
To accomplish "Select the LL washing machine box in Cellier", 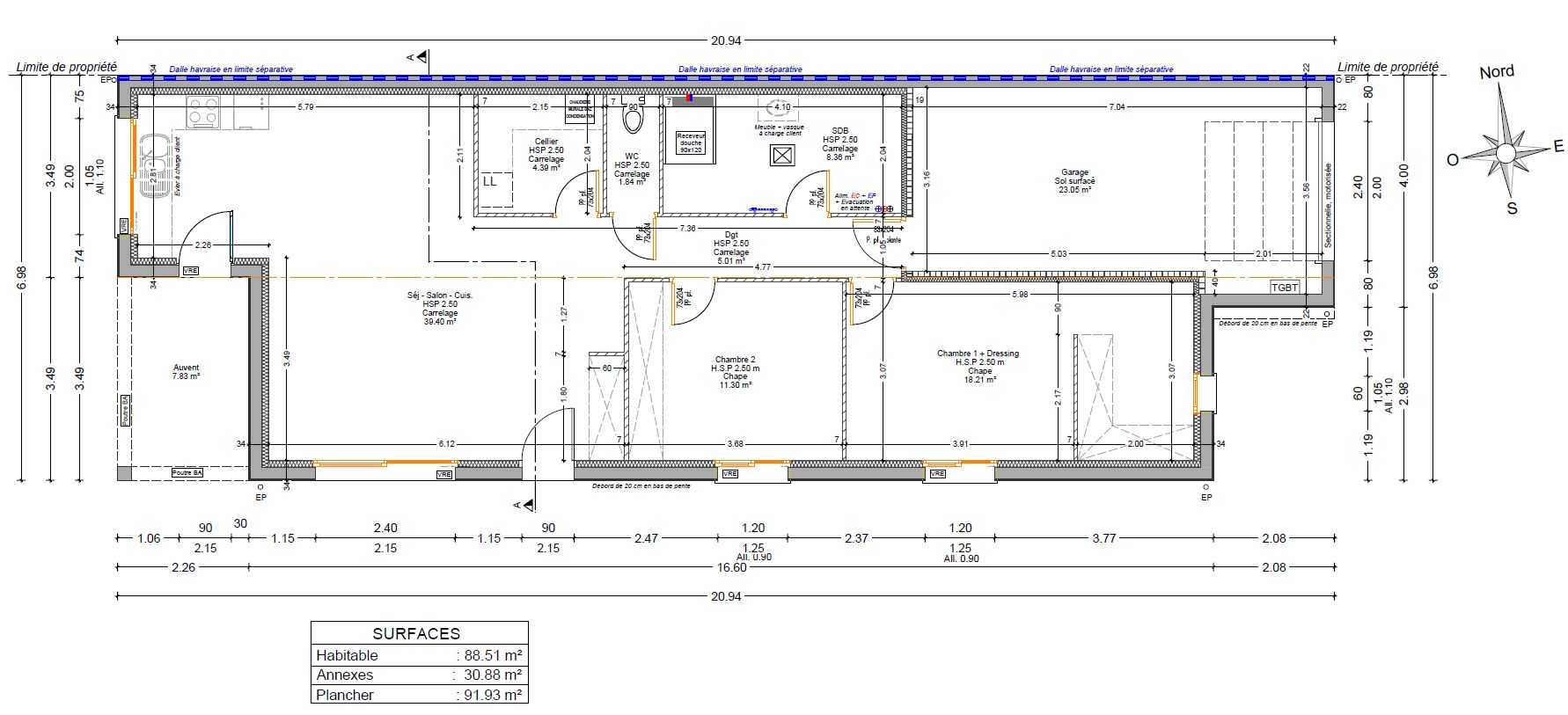I will (490, 181).
